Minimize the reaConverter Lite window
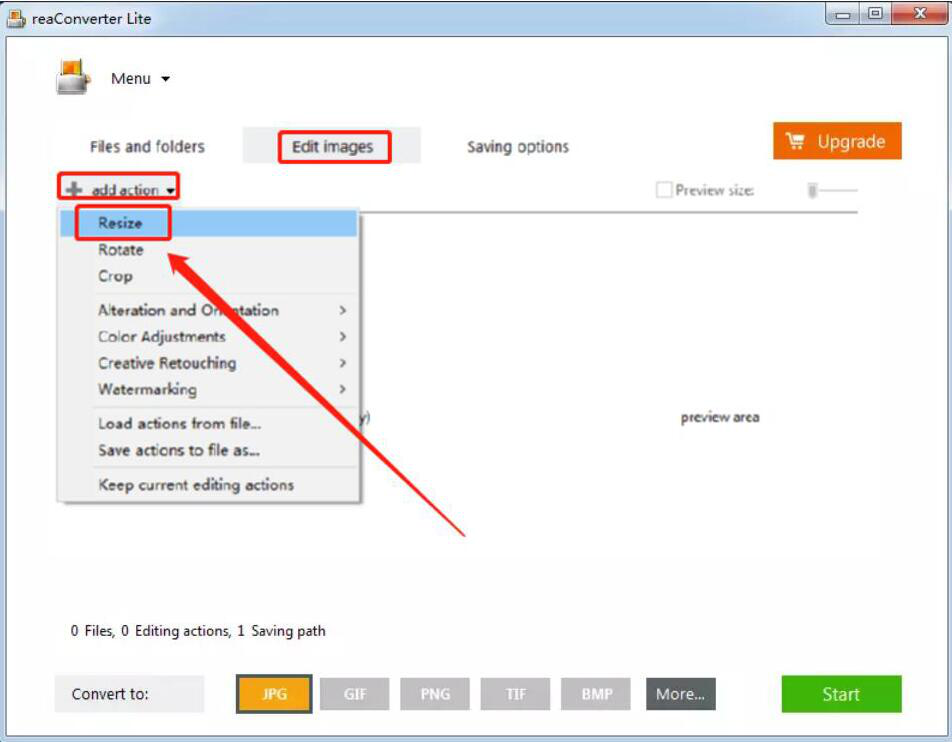The image size is (952, 742). tap(843, 14)
